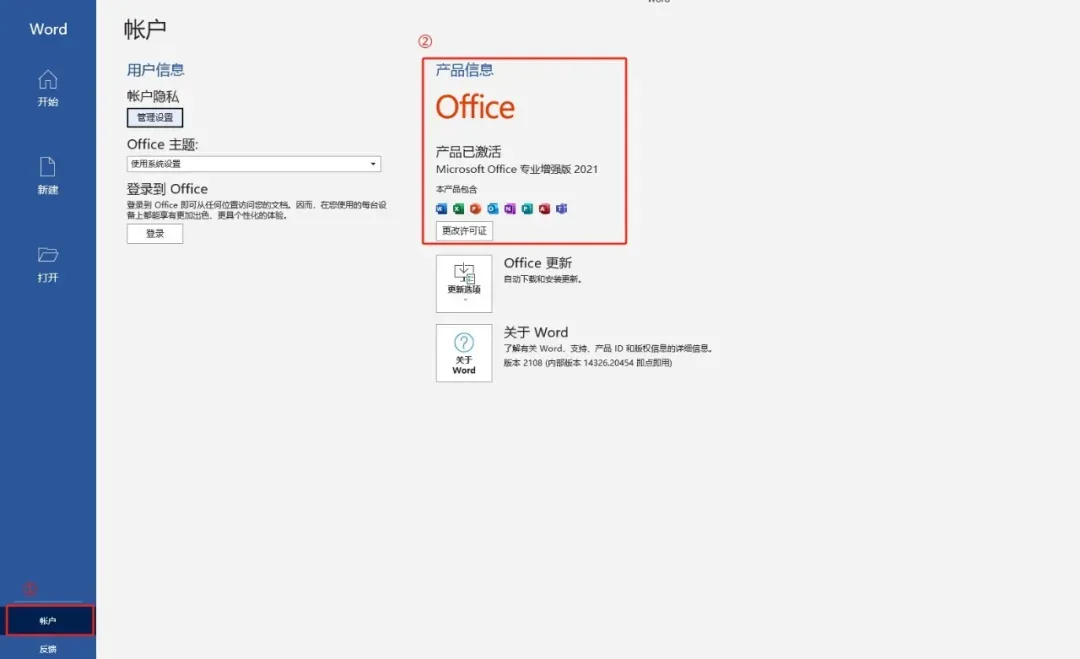Expand the Office 主题 combo box

(253, 164)
